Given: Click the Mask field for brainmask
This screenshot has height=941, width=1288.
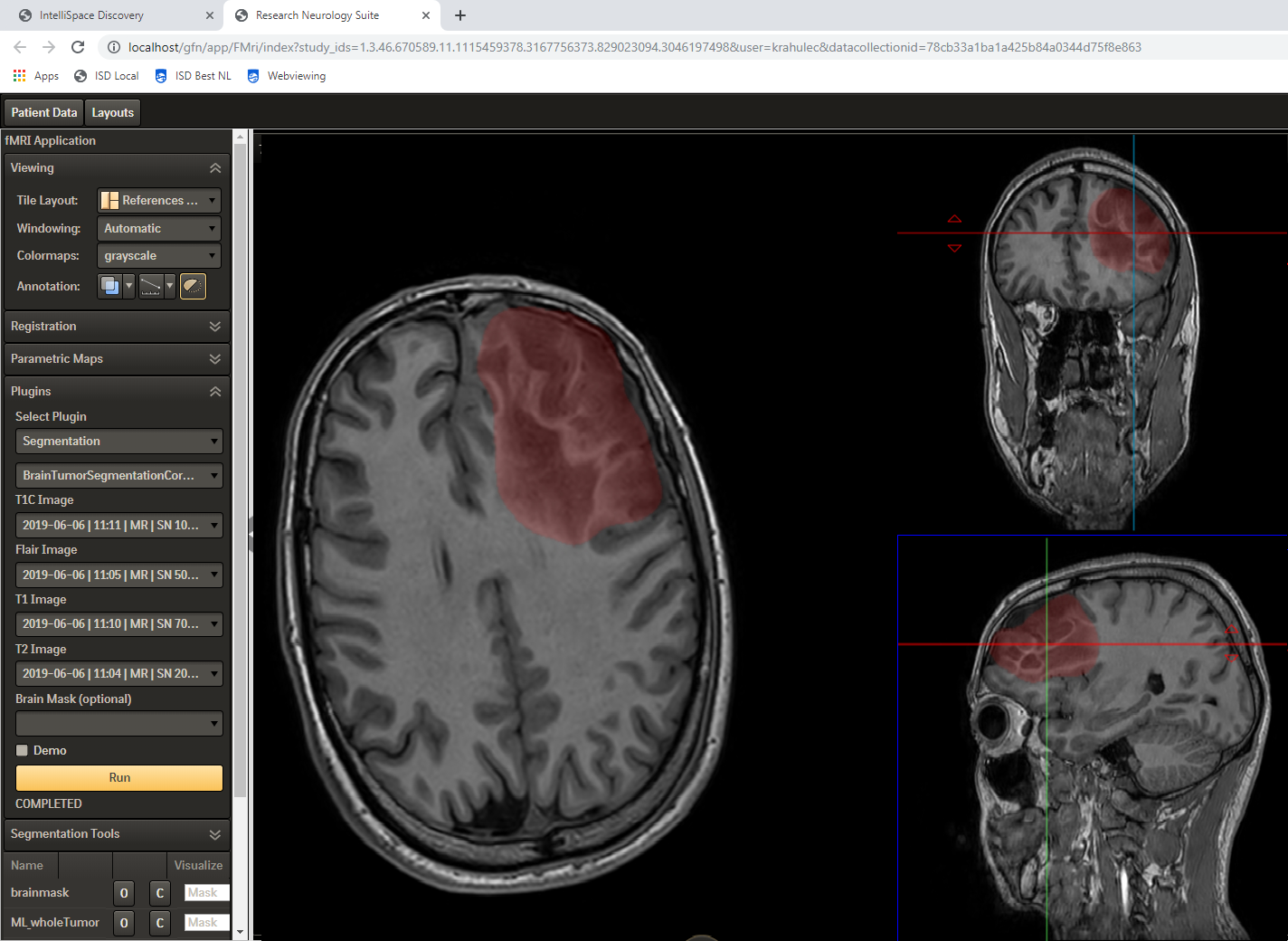Looking at the screenshot, I should [206, 893].
